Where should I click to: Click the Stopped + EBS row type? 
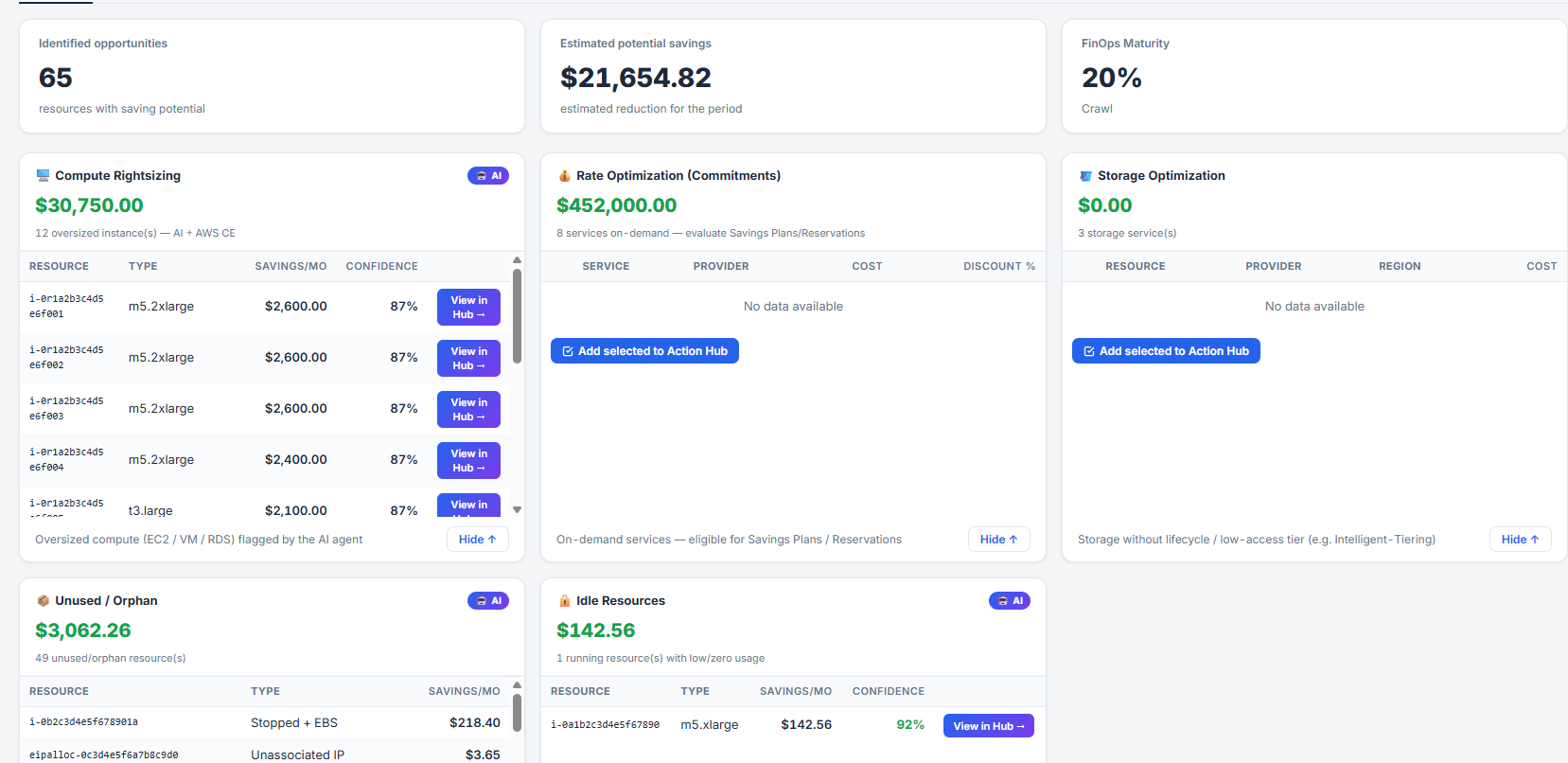294,722
